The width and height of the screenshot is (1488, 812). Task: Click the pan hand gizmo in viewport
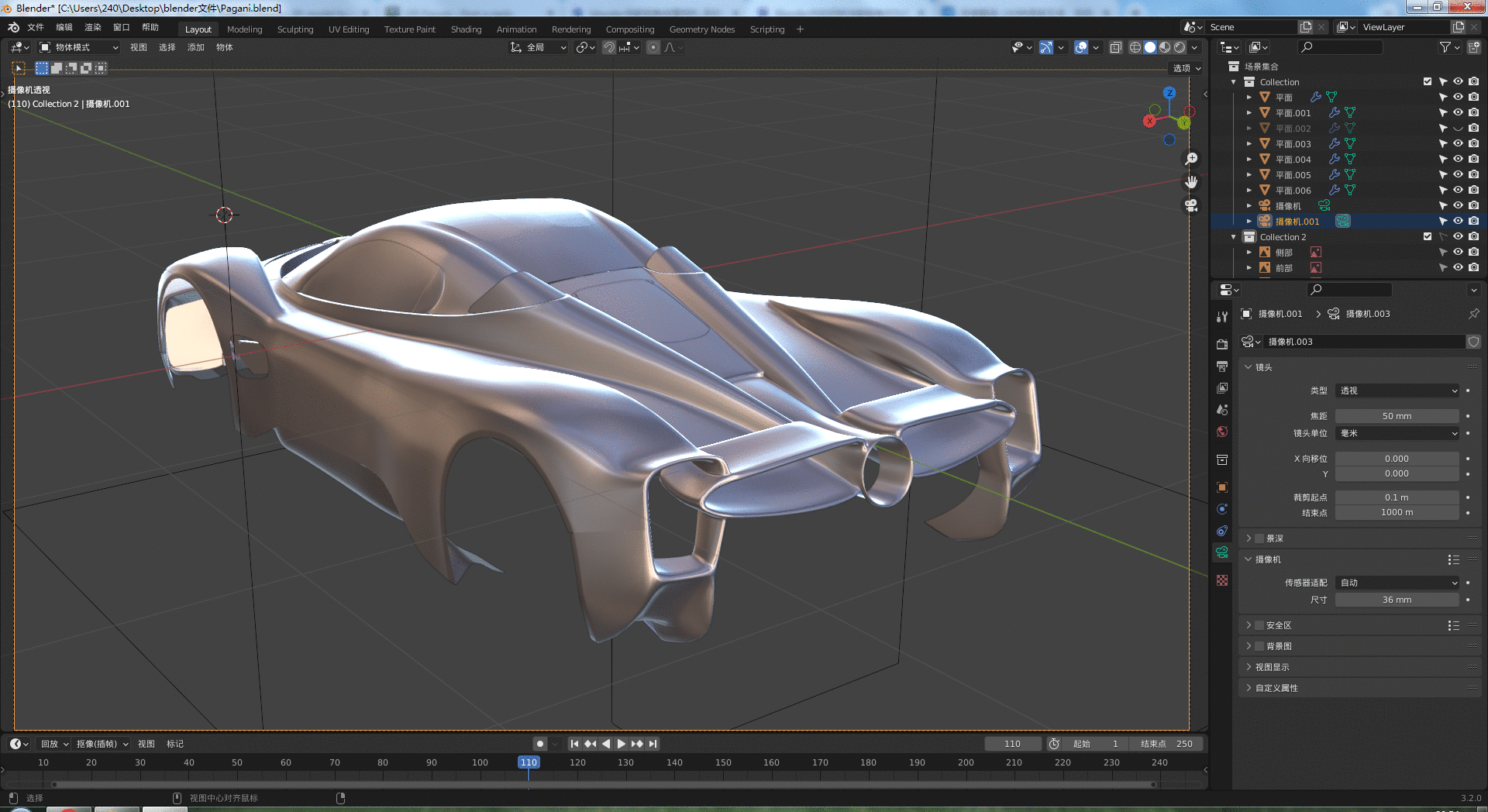click(1191, 182)
